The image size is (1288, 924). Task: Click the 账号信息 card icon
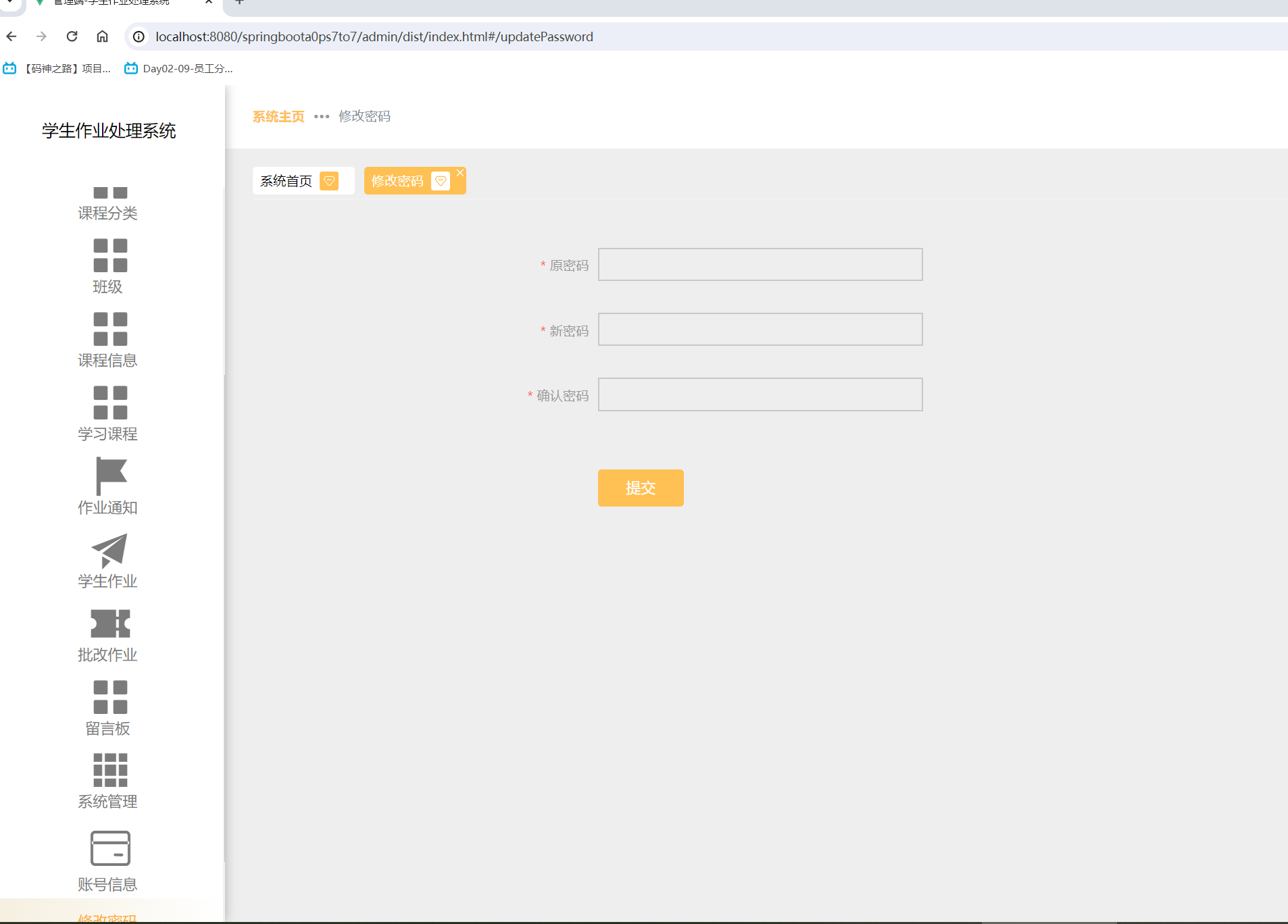coord(110,848)
